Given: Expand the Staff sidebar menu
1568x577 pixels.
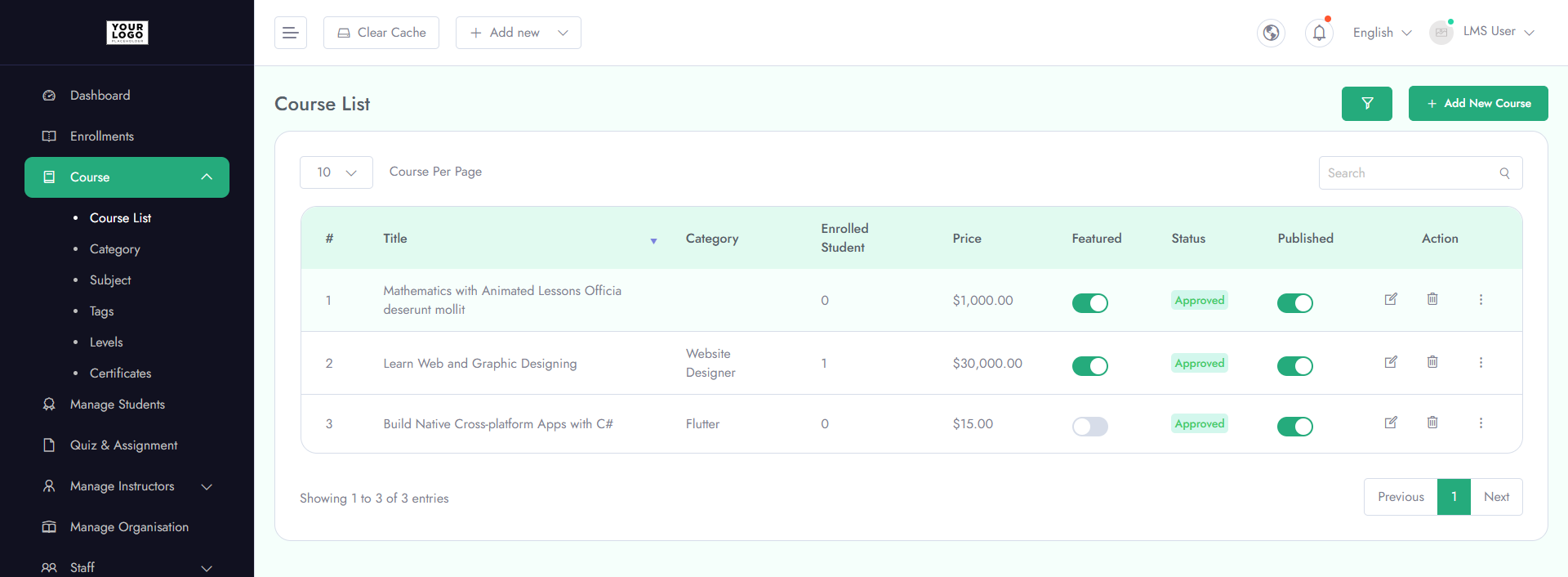Looking at the screenshot, I should (127, 567).
